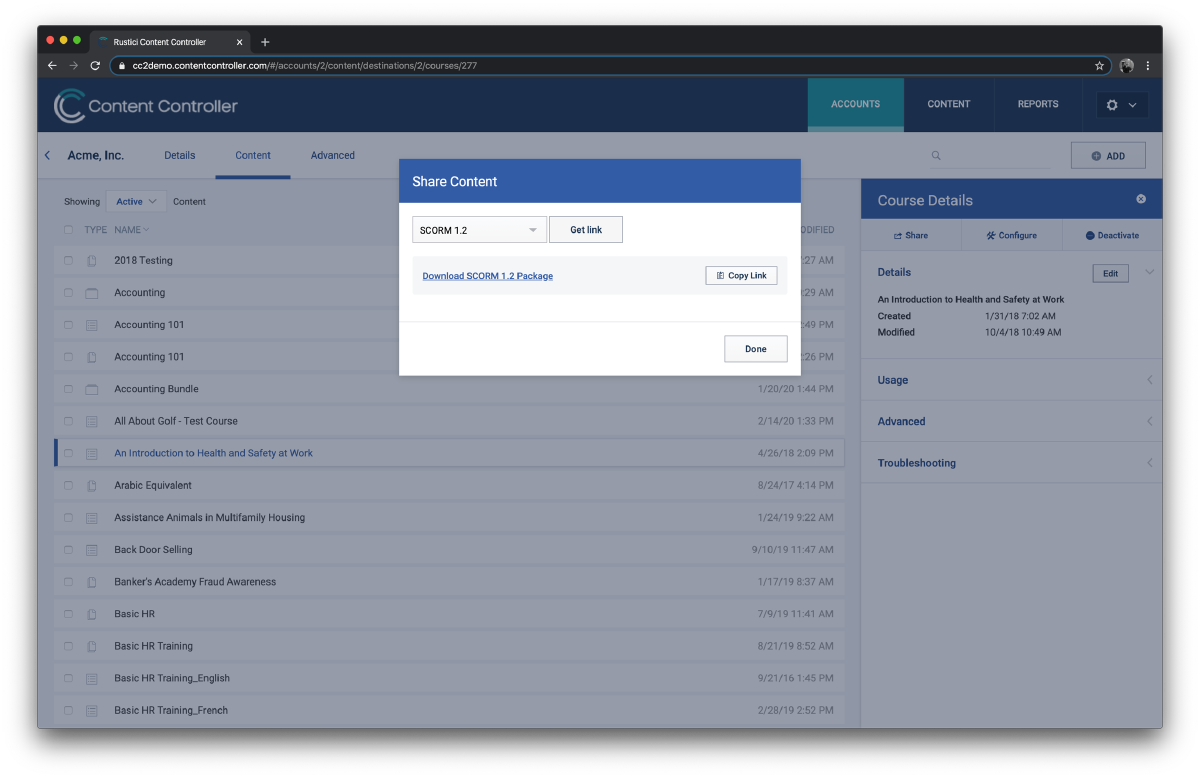Expand the Usage section
The height and width of the screenshot is (778, 1200).
tap(1011, 380)
